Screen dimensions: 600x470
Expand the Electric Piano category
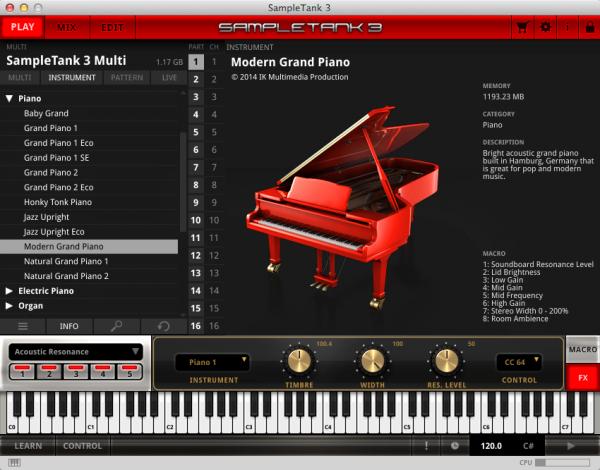coord(9,291)
